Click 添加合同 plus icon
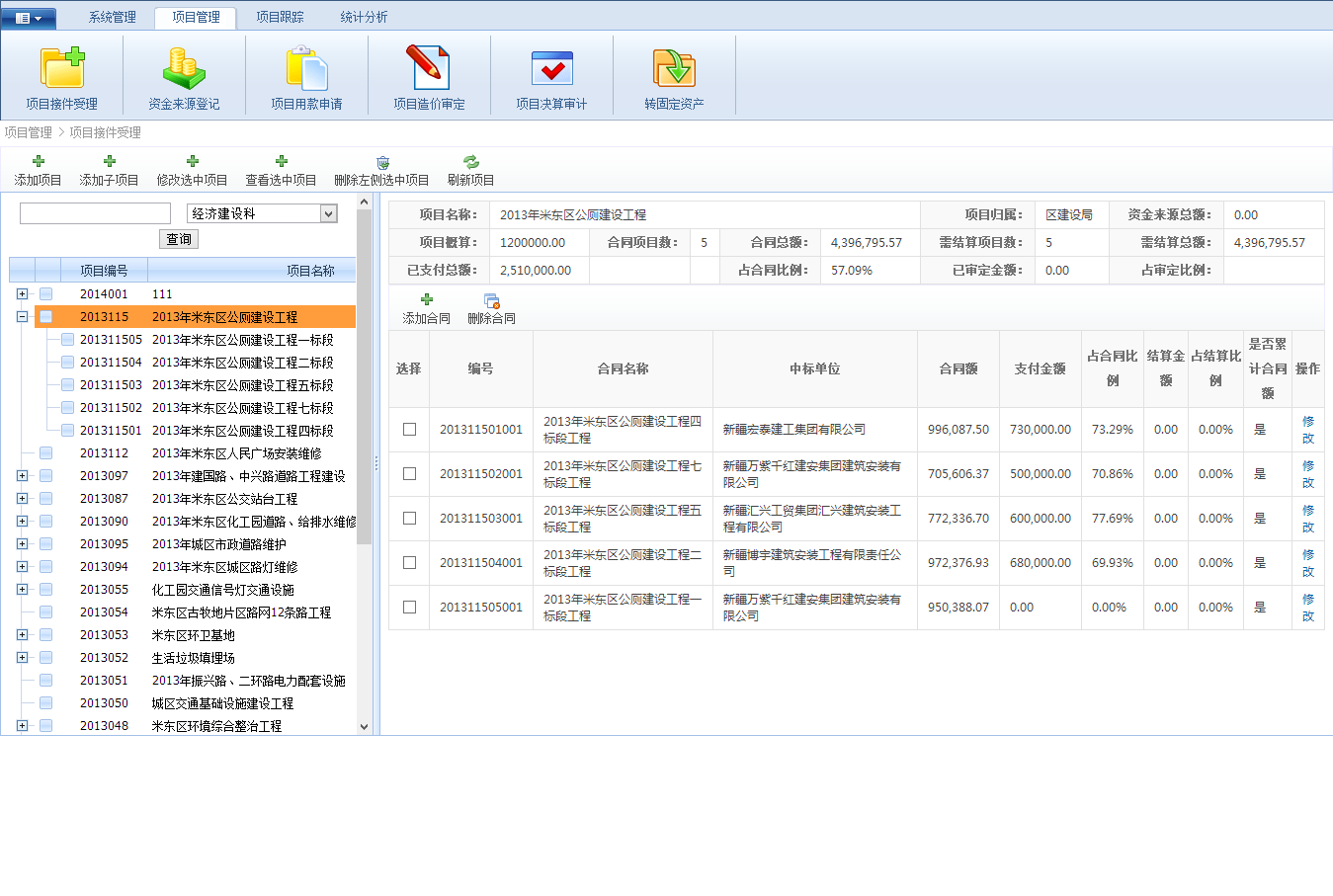 coord(427,300)
